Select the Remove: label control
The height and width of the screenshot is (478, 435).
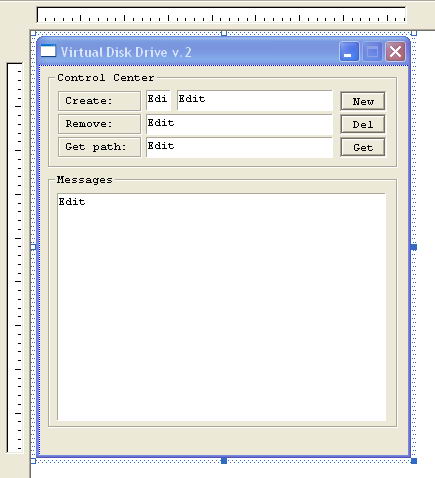(99, 124)
